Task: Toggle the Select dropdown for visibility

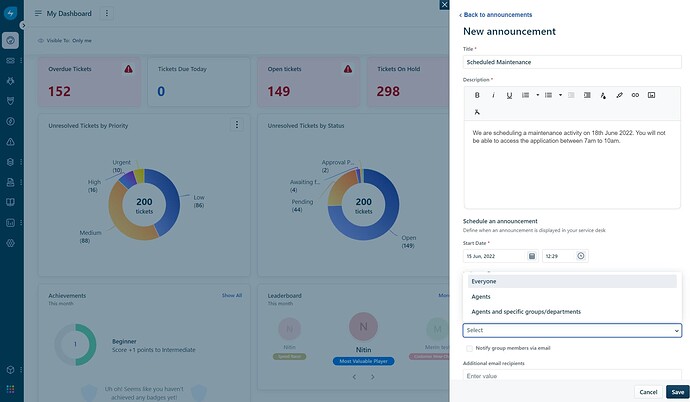Action: tap(572, 330)
